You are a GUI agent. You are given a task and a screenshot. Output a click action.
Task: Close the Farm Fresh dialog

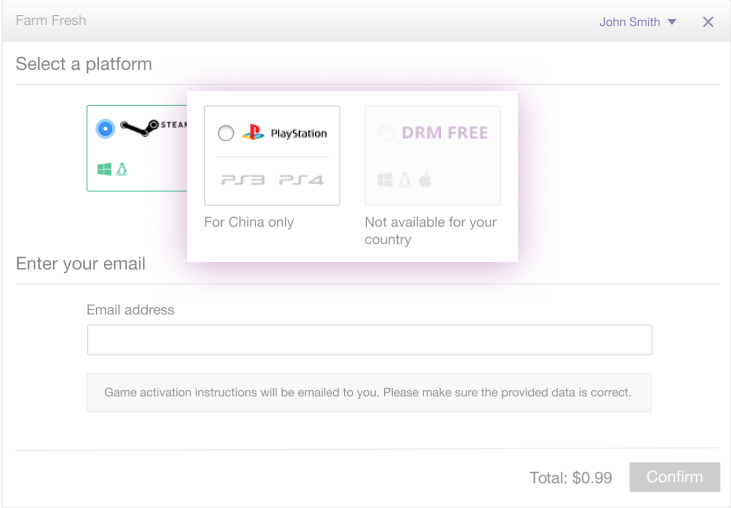point(708,22)
